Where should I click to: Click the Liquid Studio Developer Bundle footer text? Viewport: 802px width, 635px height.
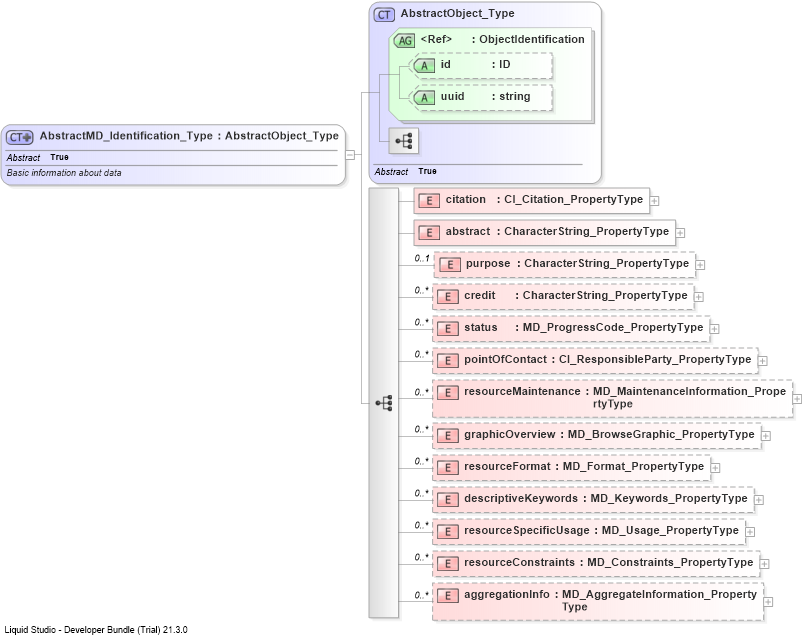96,629
